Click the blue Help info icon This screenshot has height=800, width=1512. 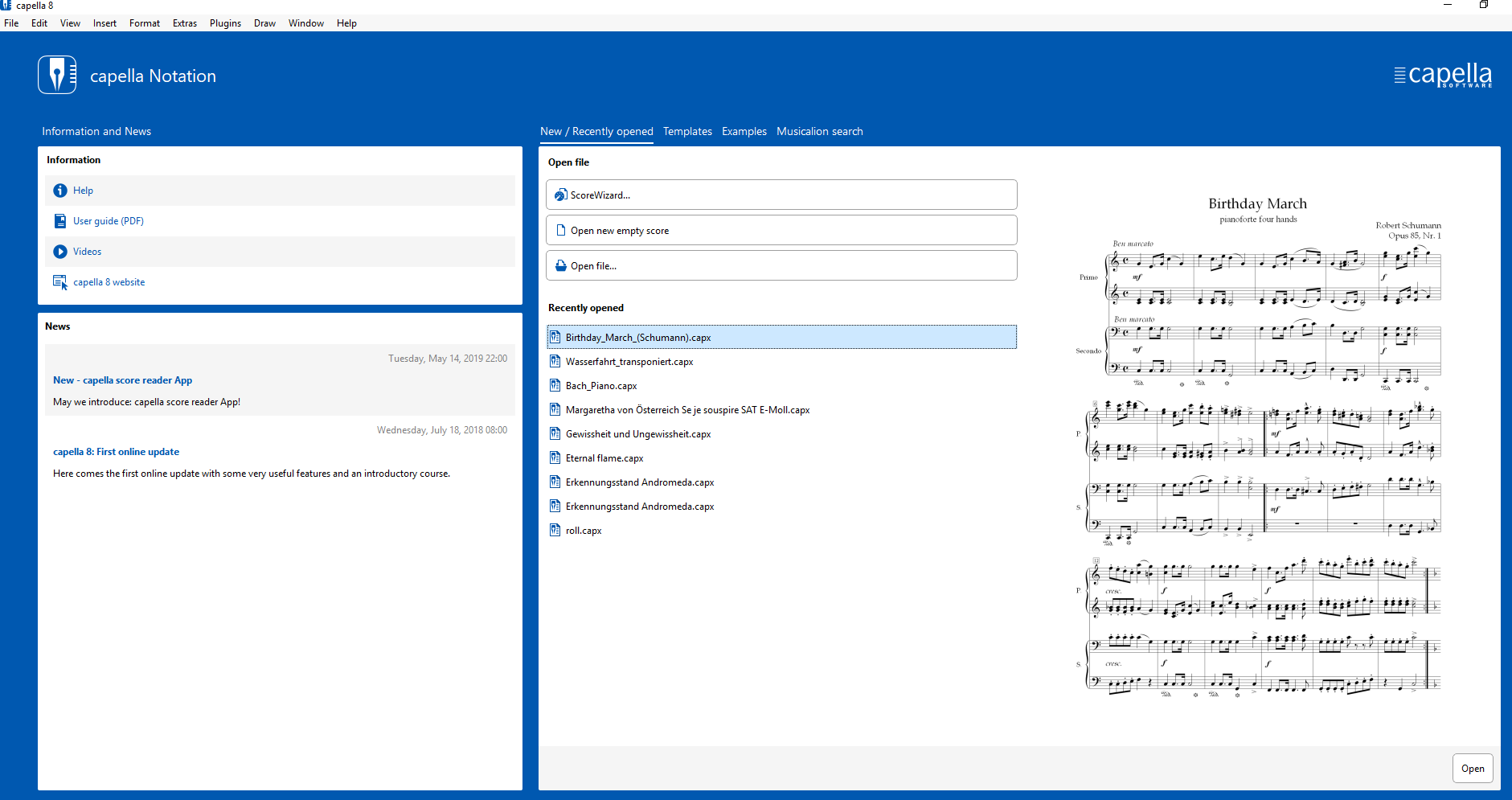[x=60, y=191]
